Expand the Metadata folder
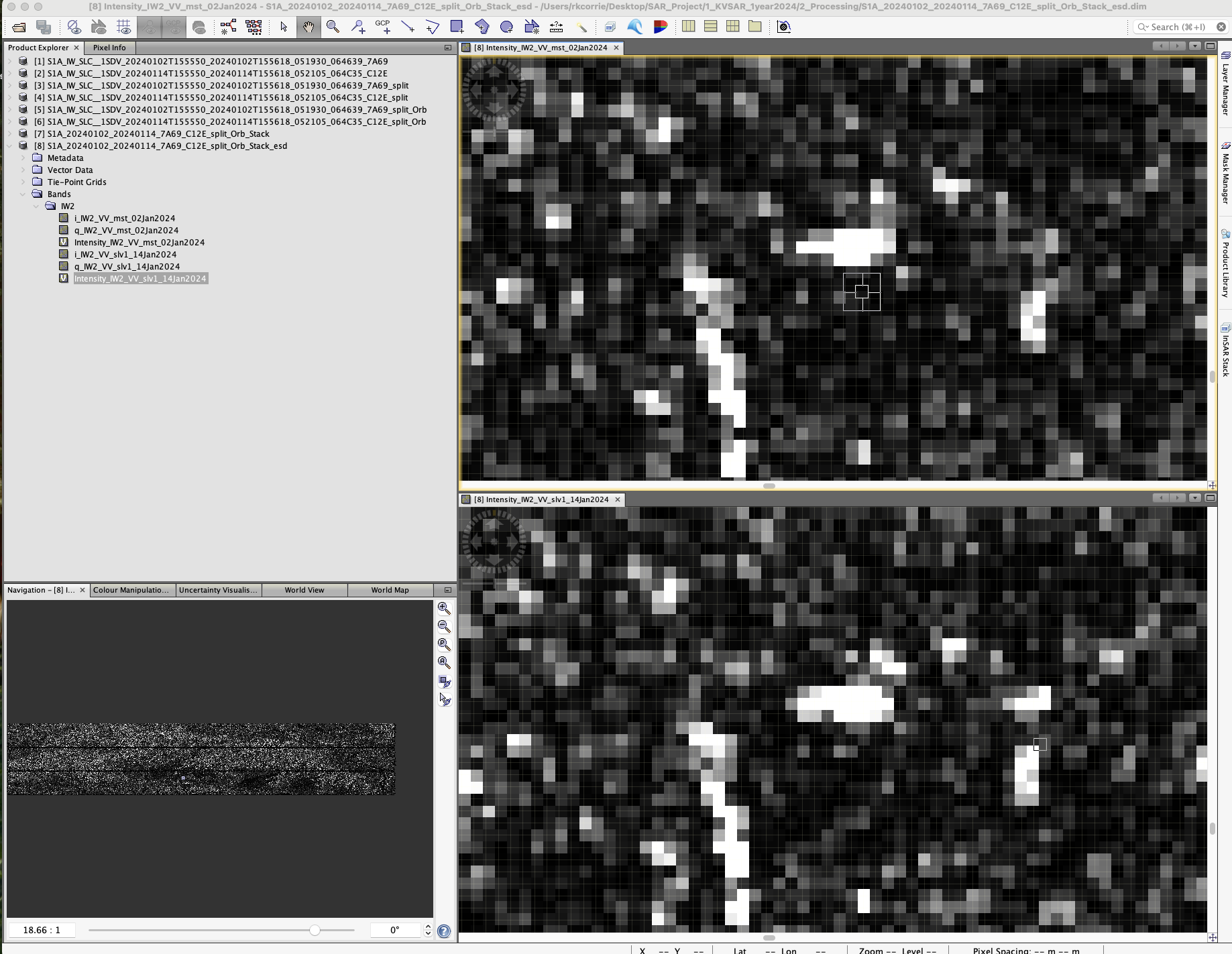The image size is (1232, 954). pos(23,158)
